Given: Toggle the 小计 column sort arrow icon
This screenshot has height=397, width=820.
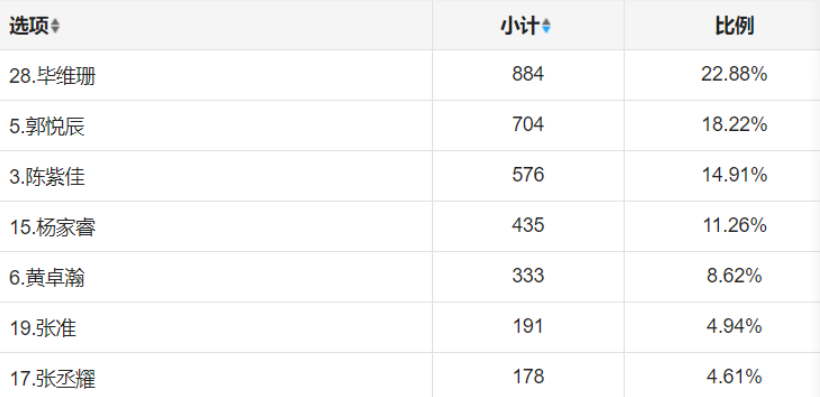Looking at the screenshot, I should (x=546, y=26).
